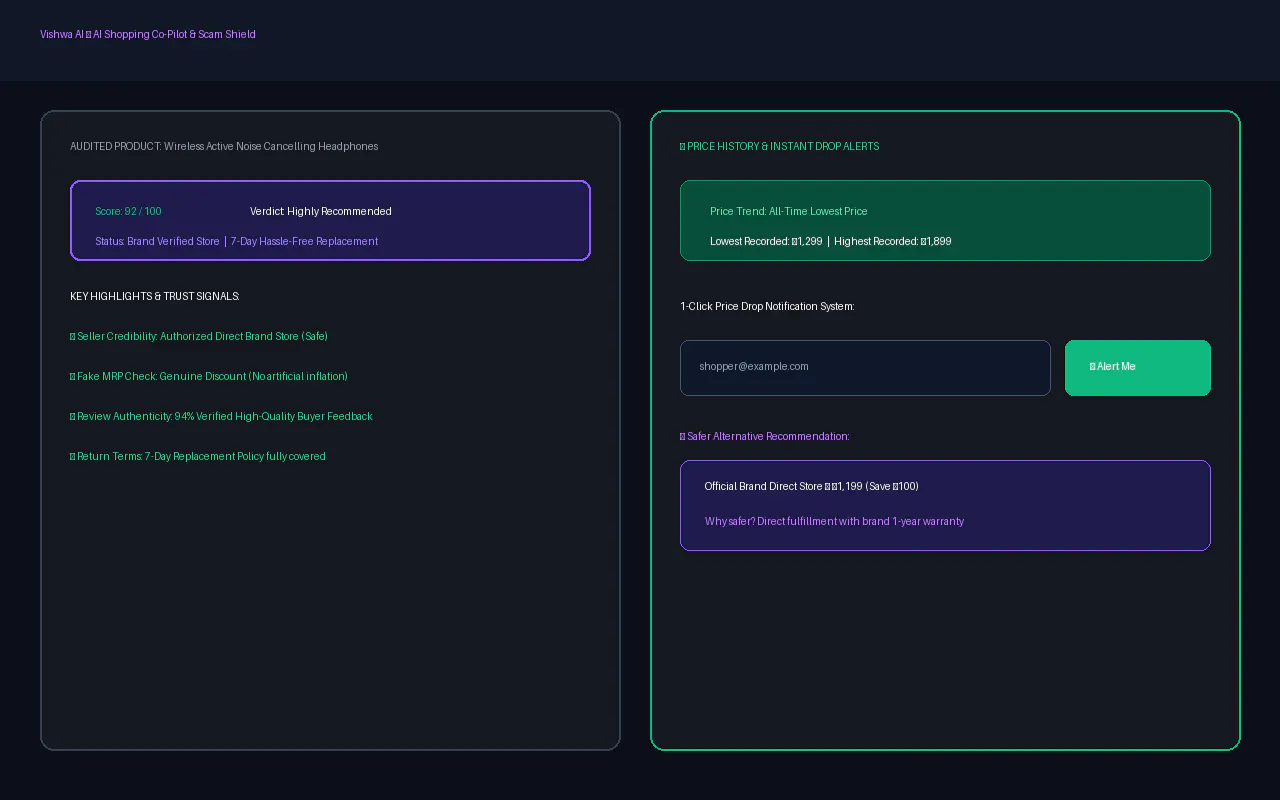Click Price Trend: All-Time Lowest Price text
This screenshot has width=1280, height=800.
[x=789, y=211]
